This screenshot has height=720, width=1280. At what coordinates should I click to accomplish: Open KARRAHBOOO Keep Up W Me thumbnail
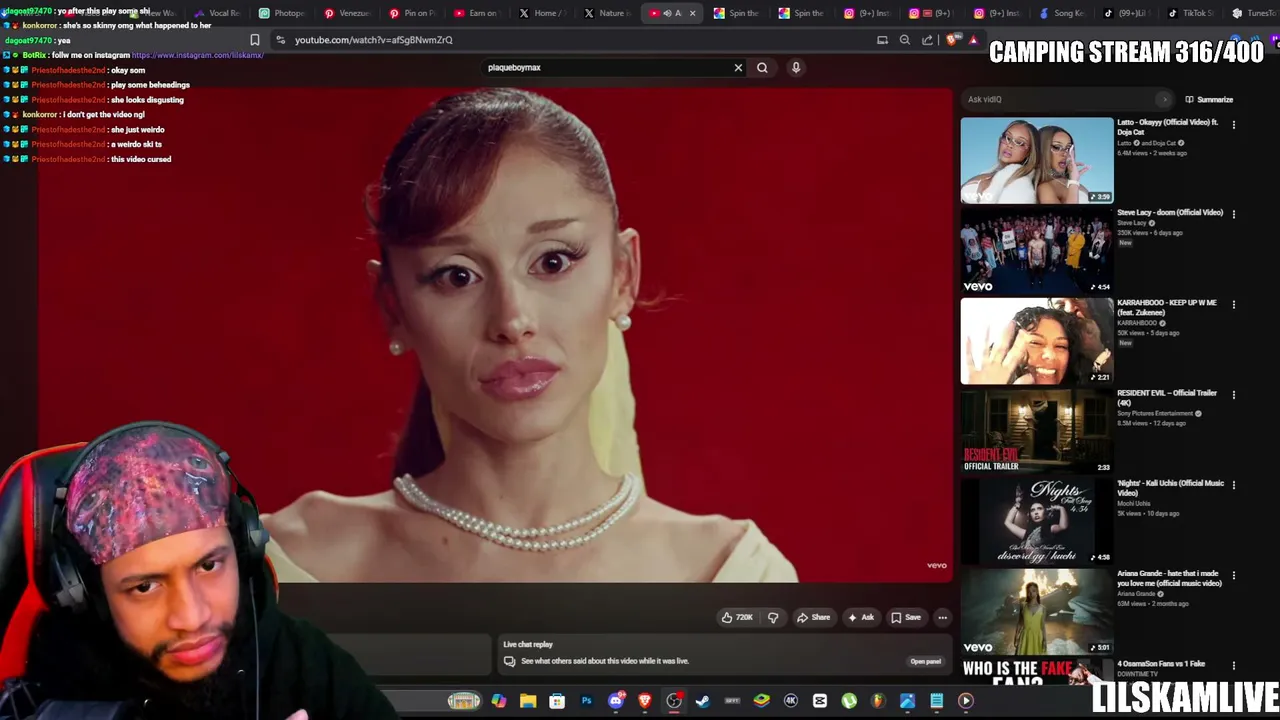[x=1037, y=341]
